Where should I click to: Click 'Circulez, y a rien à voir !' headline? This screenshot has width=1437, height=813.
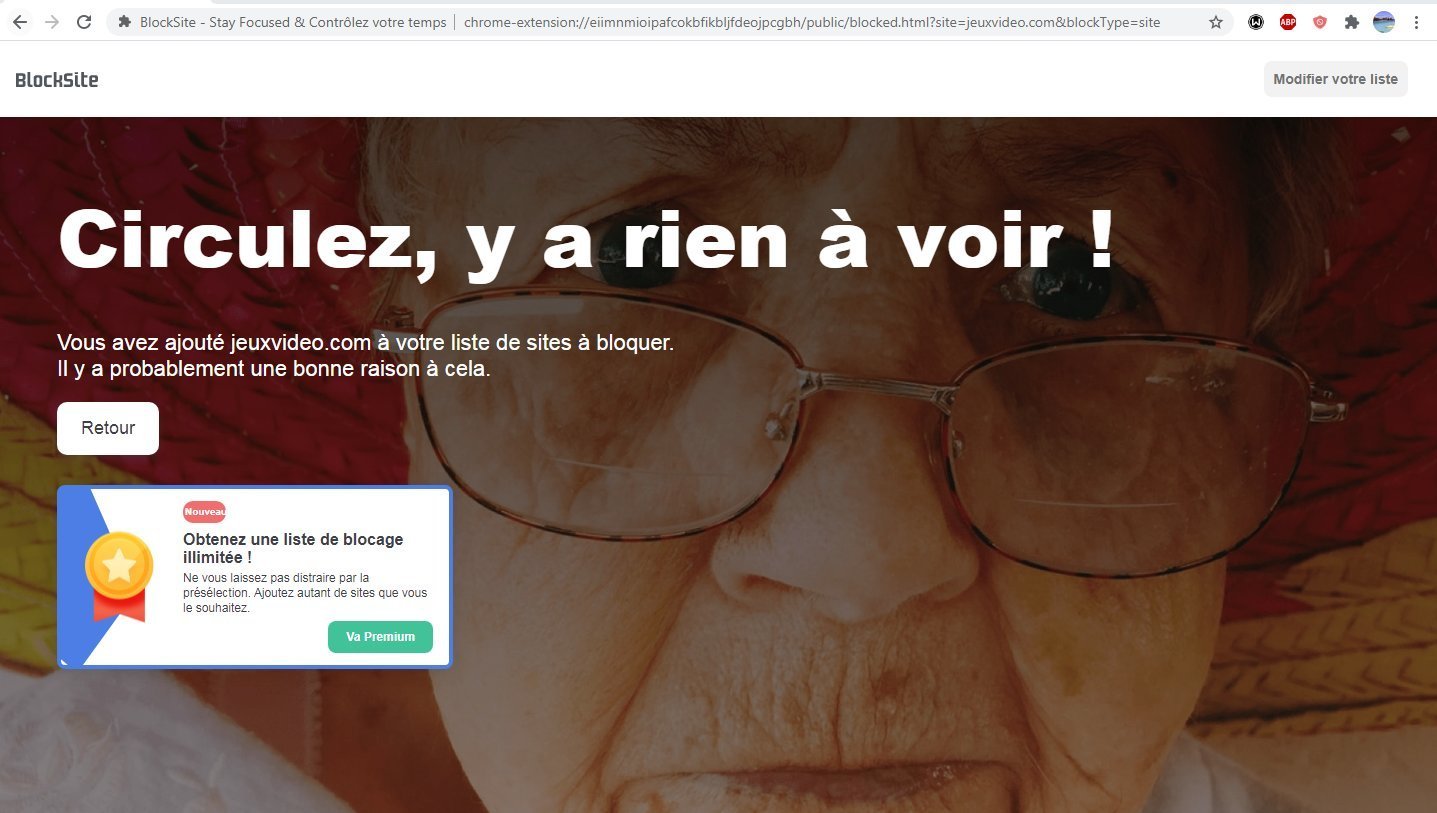click(586, 242)
